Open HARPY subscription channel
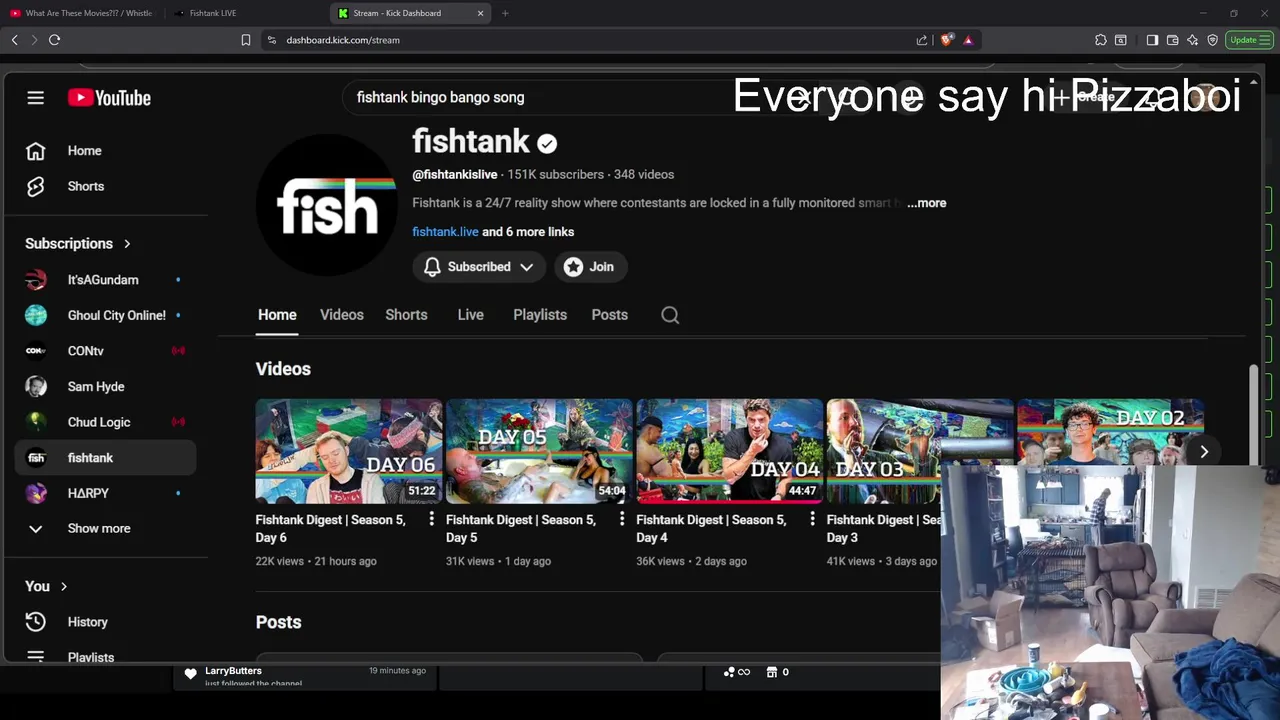The height and width of the screenshot is (720, 1280). pos(105,493)
